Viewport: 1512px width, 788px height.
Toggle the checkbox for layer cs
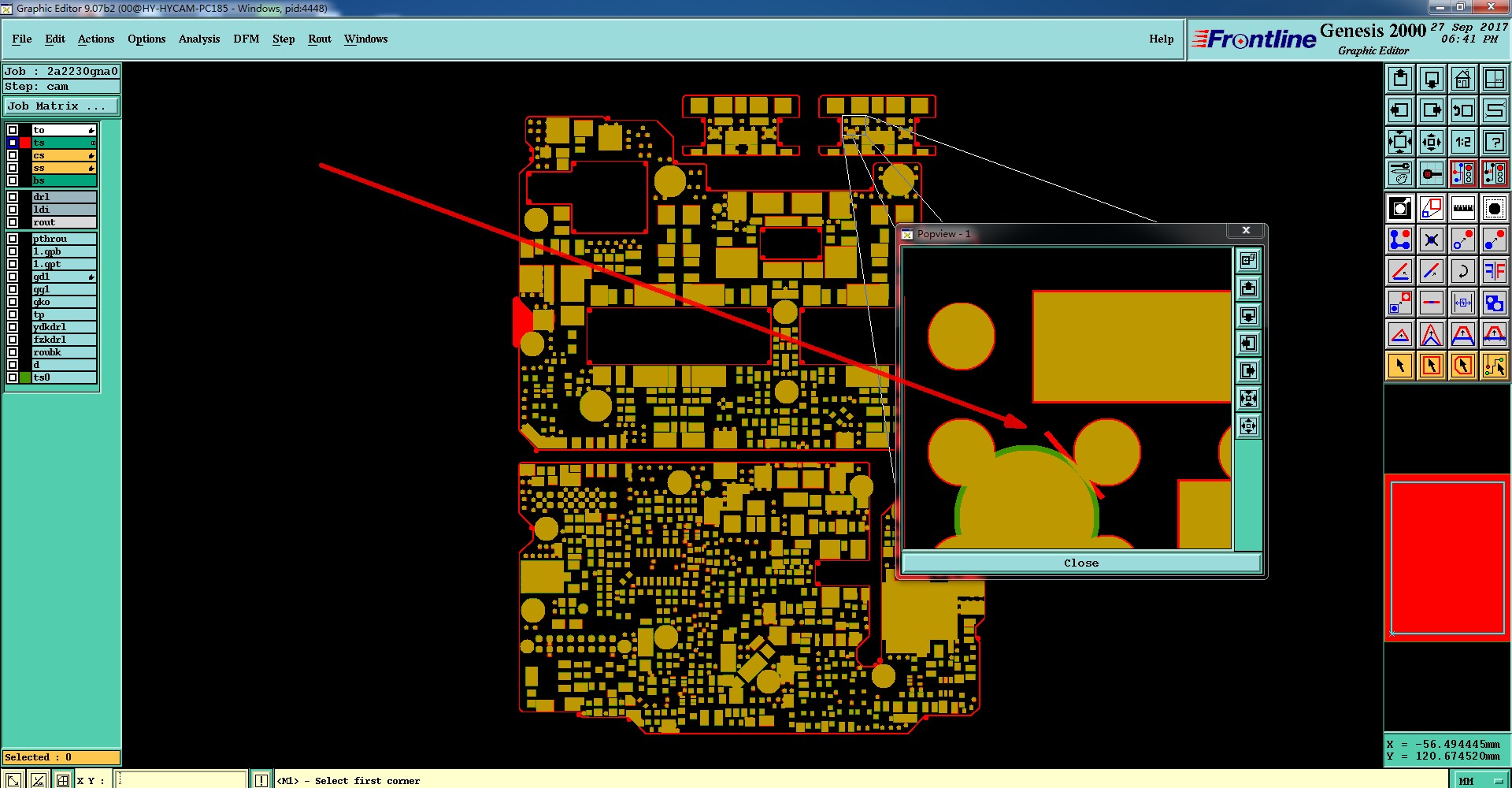coord(13,155)
